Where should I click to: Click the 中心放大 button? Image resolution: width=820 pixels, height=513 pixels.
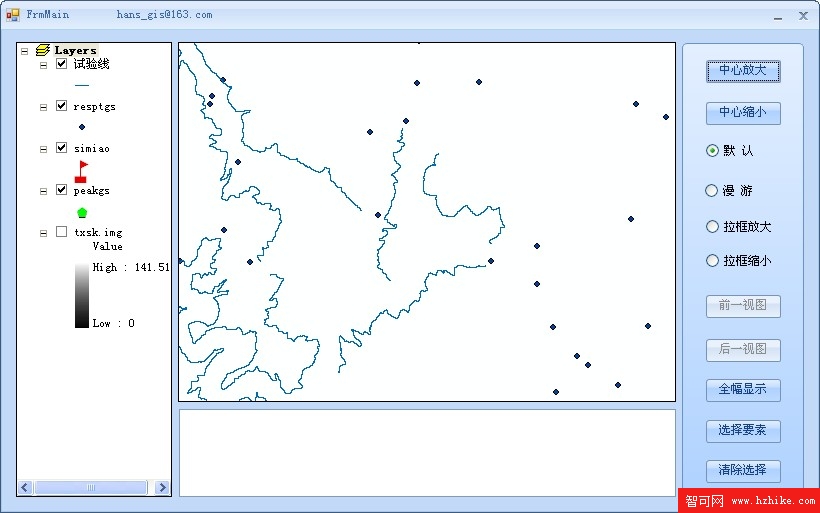(x=743, y=71)
